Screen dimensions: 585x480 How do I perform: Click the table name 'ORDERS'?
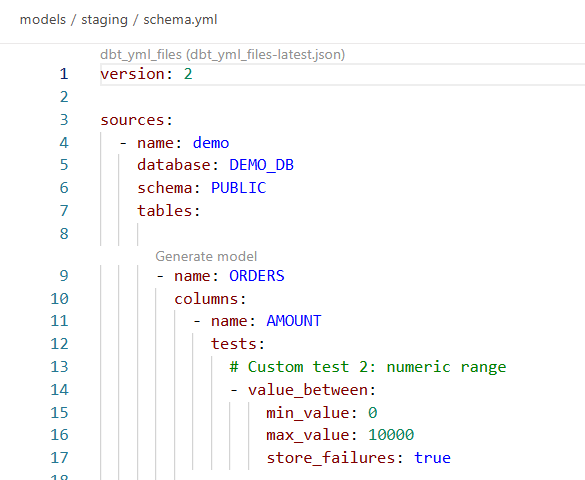click(x=257, y=276)
